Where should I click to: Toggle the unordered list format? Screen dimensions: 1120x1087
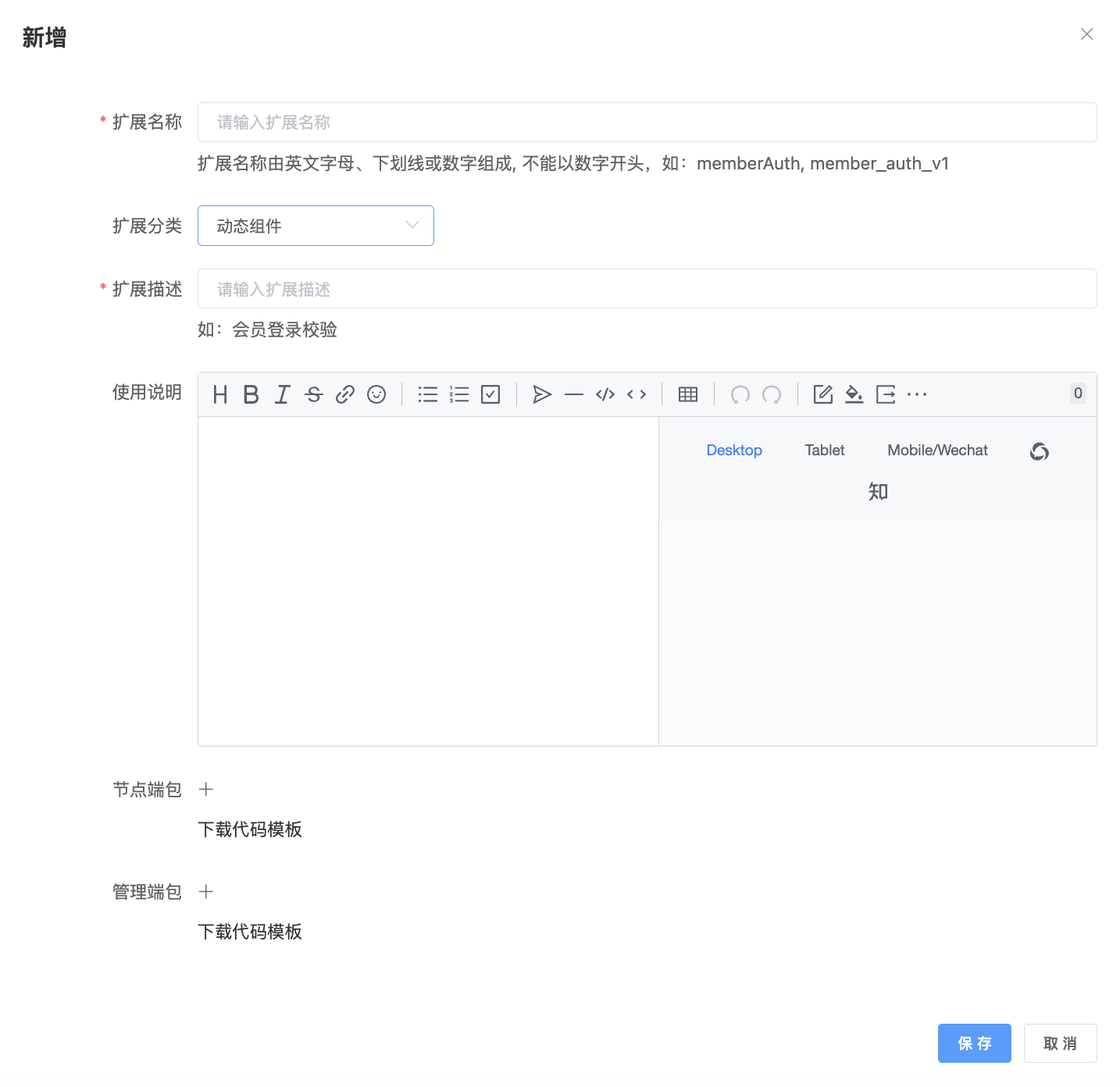pos(428,395)
